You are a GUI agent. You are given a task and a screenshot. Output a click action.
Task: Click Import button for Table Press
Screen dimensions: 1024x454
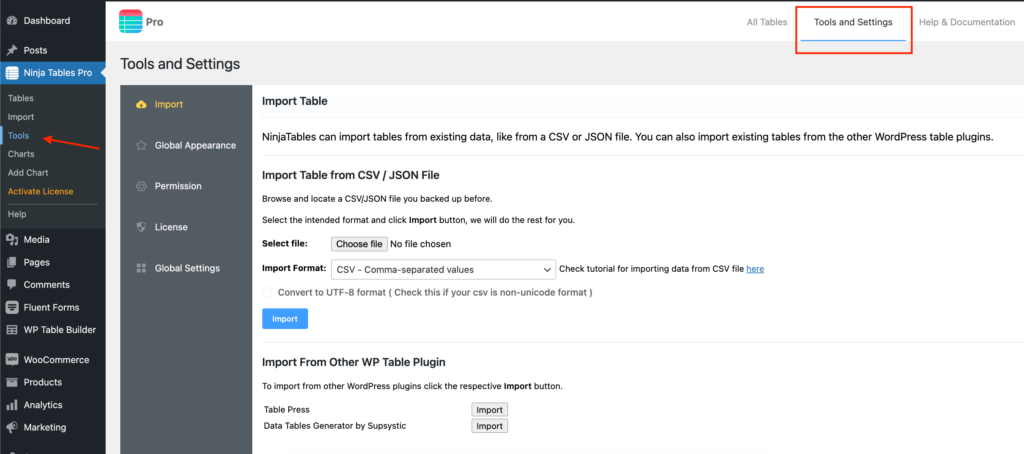pos(489,410)
